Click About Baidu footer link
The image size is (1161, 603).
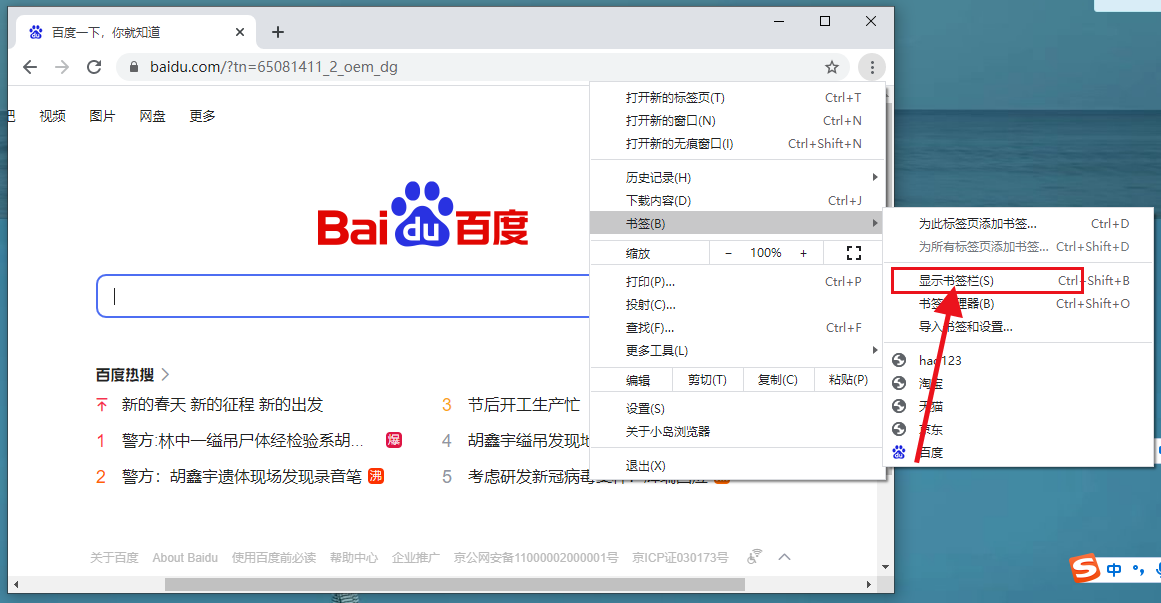point(185,558)
